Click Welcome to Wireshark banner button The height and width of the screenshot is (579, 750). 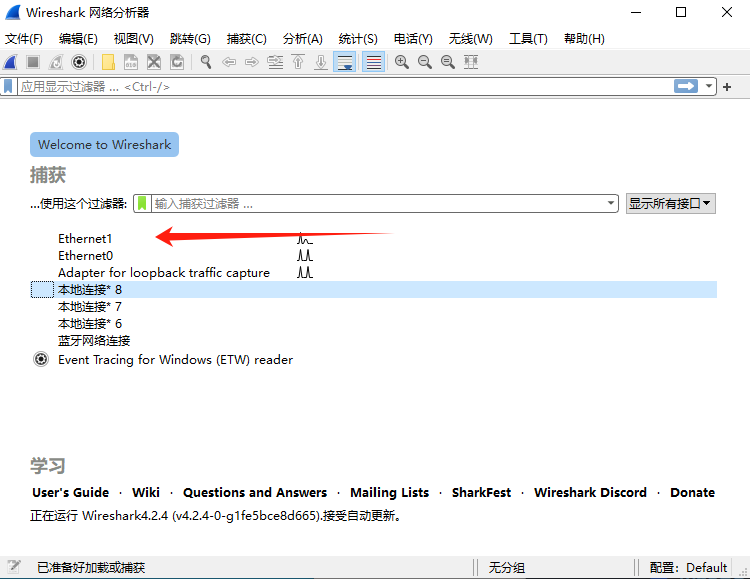104,145
